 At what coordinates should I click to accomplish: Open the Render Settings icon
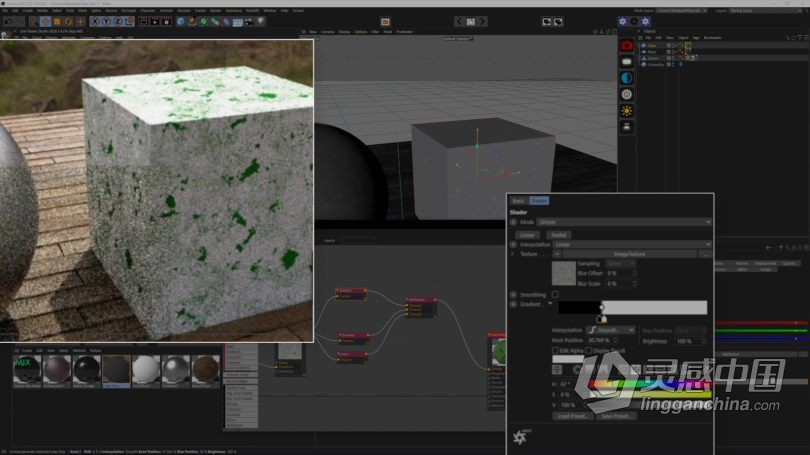pyautogui.click(x=166, y=22)
